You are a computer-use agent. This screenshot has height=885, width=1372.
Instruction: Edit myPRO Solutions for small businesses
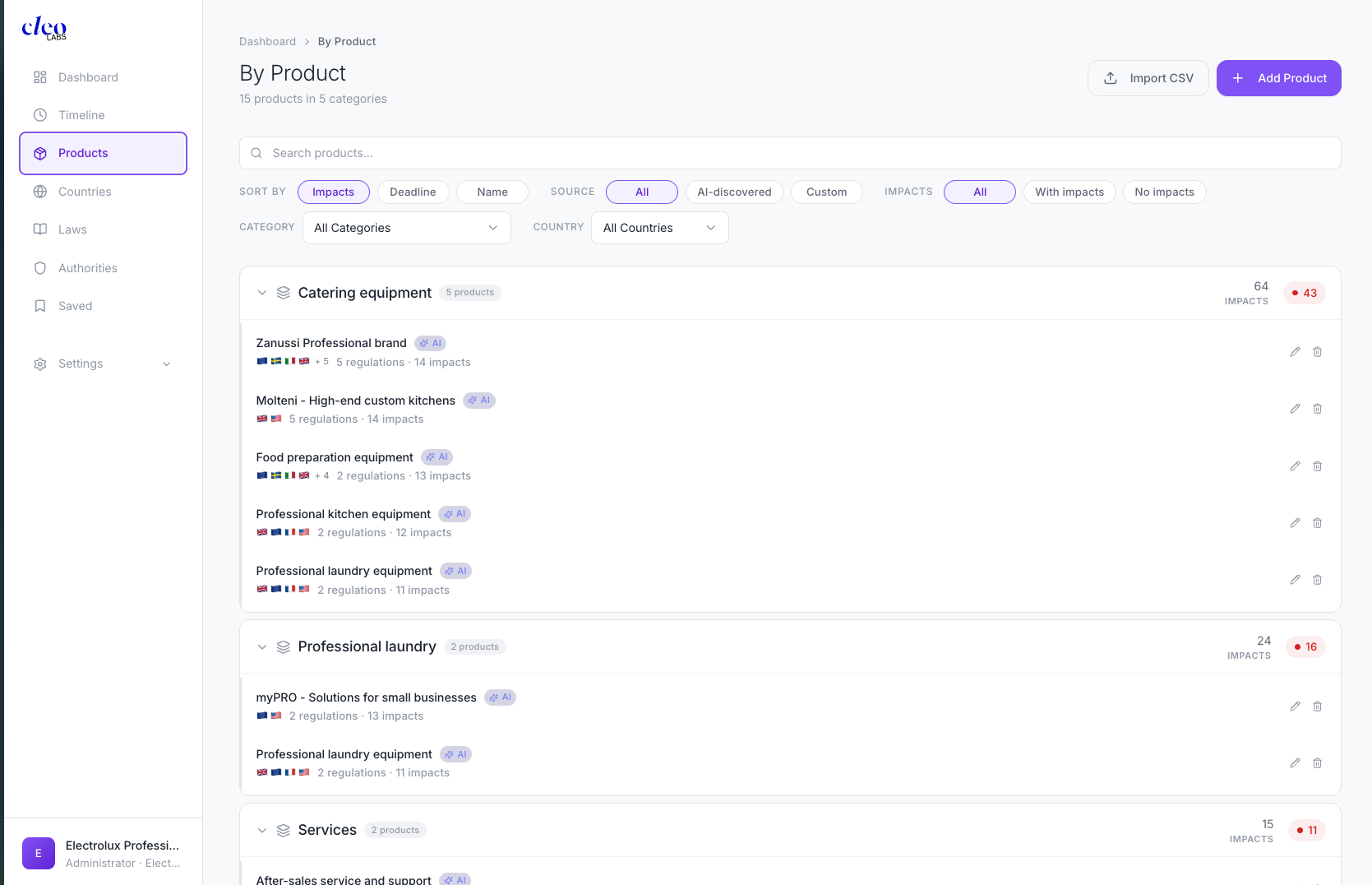click(x=1295, y=707)
